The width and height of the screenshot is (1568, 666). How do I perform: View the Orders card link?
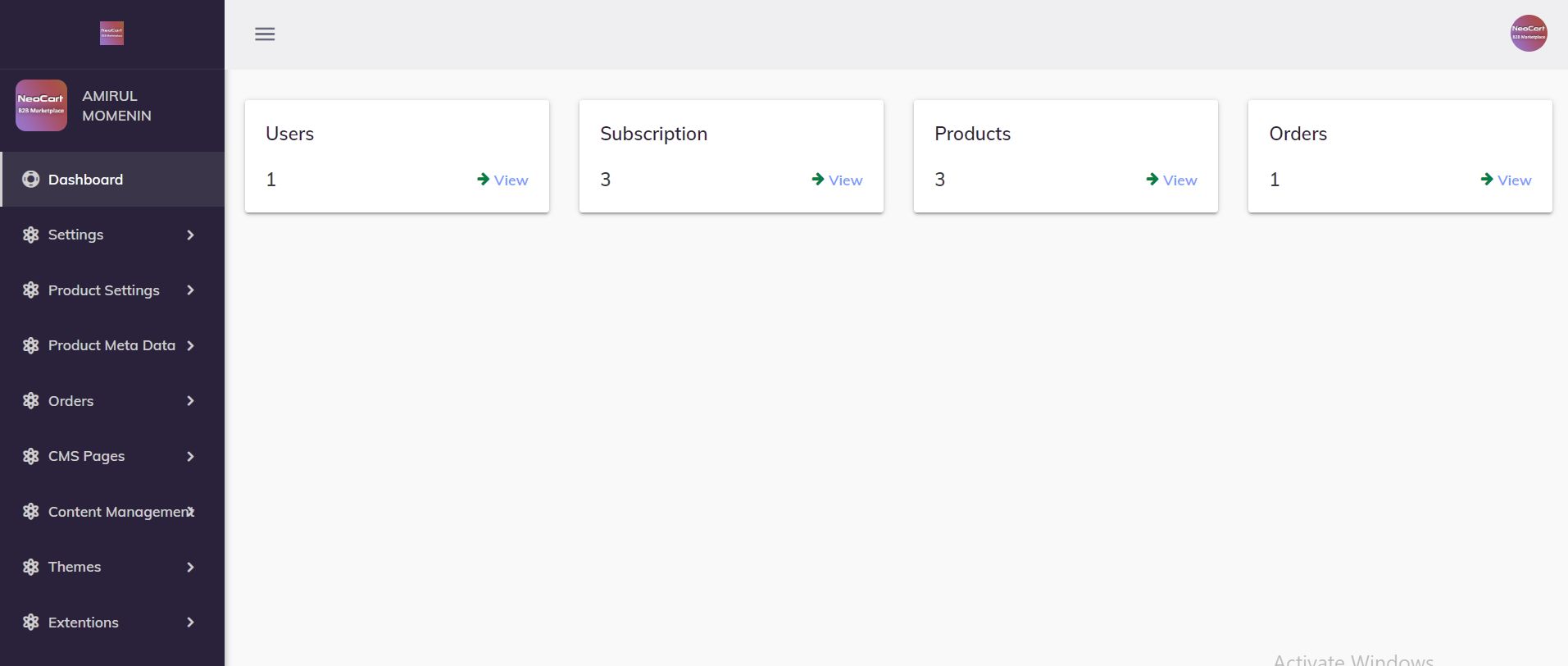tap(1514, 180)
